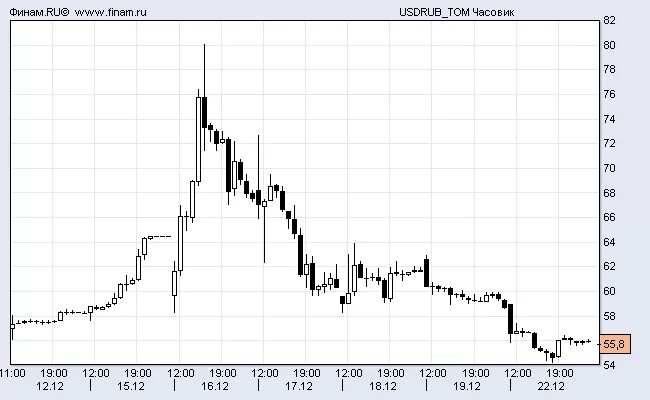This screenshot has width=650, height=400.
Task: Select the 58 price axis label
Action: click(609, 316)
